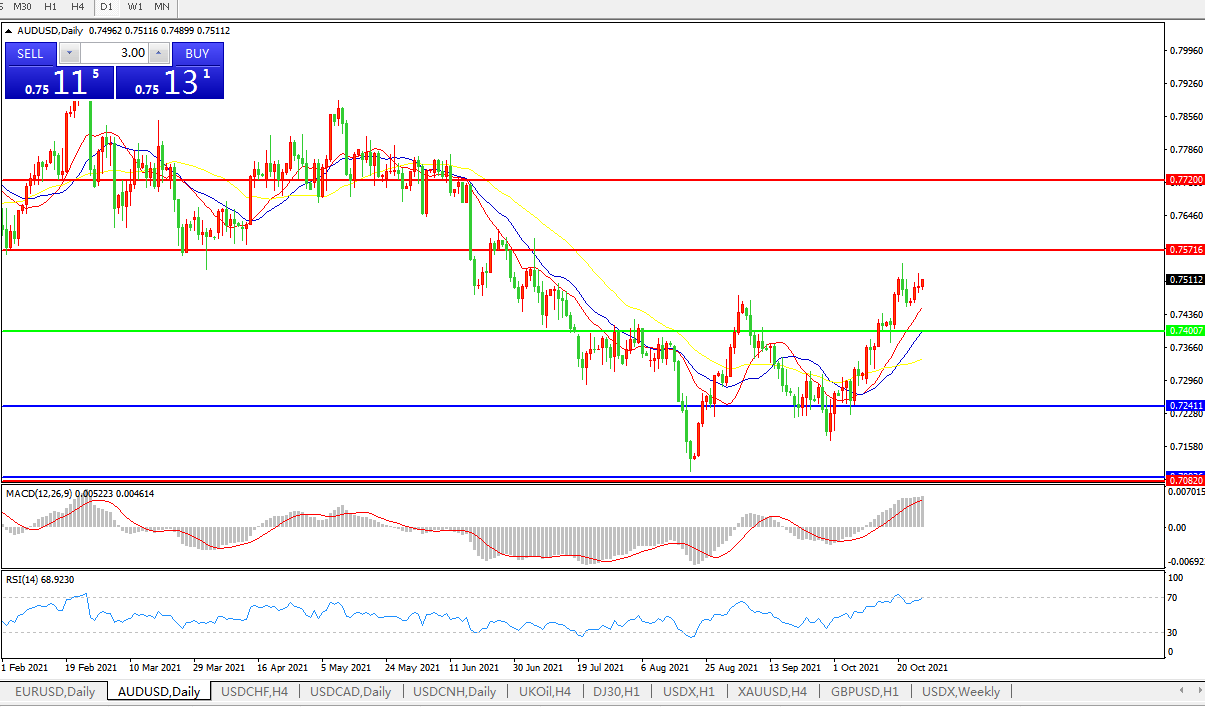Switch to H1 timeframe
This screenshot has height=707, width=1205.
(51, 6)
